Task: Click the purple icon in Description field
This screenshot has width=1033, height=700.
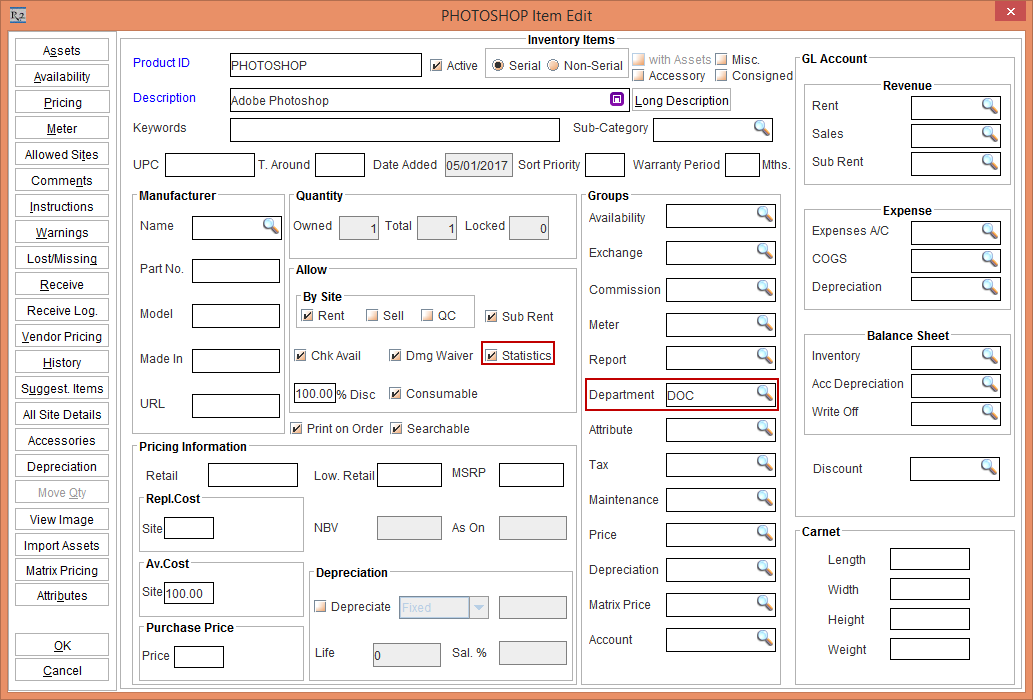Action: 617,99
